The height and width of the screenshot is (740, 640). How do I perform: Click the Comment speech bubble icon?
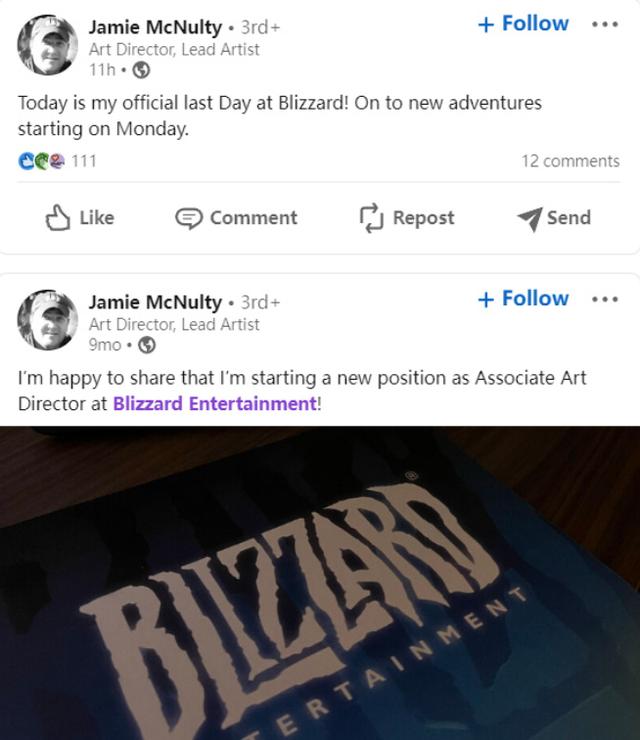[x=189, y=219]
